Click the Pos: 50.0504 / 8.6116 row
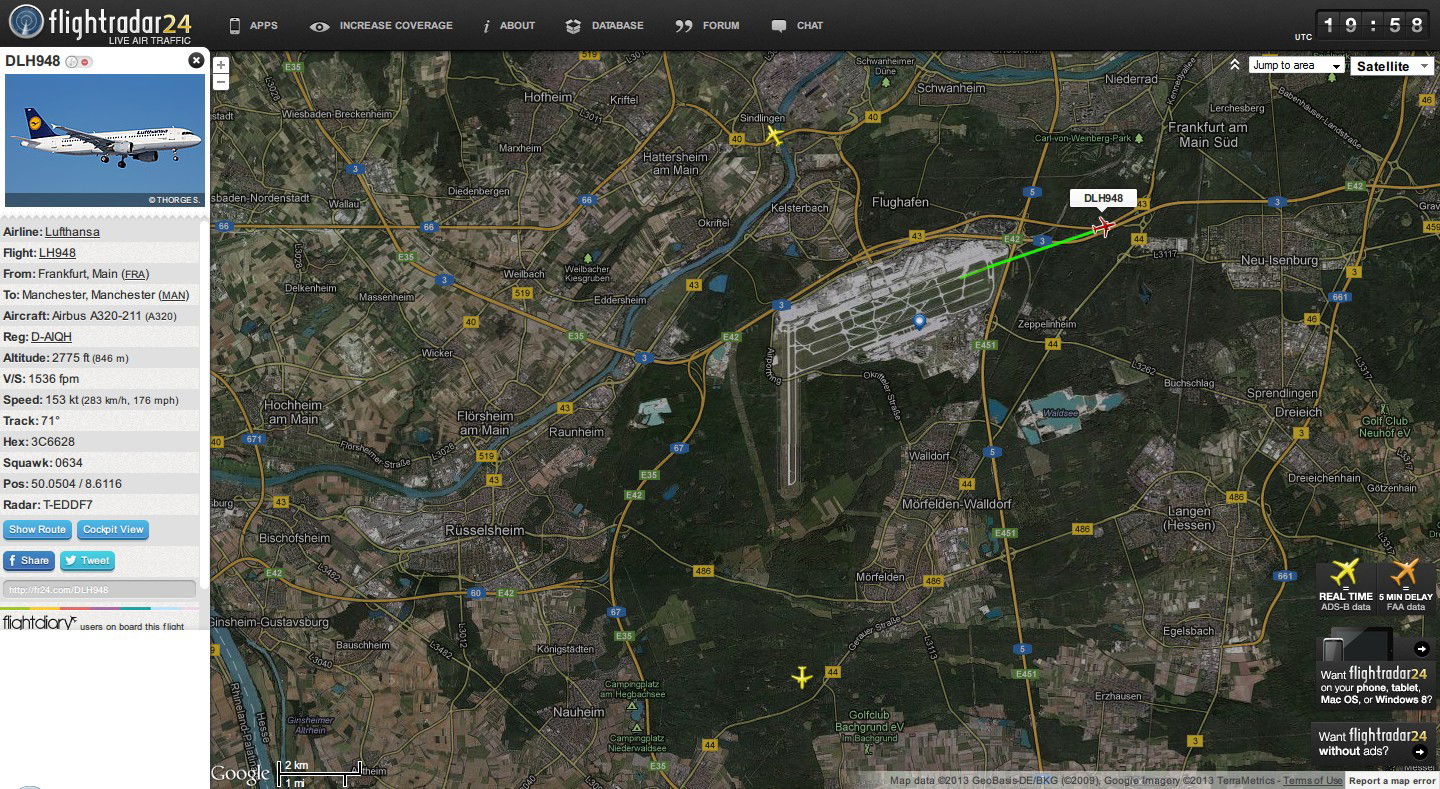Screen dimensions: 1440x789 [100, 484]
